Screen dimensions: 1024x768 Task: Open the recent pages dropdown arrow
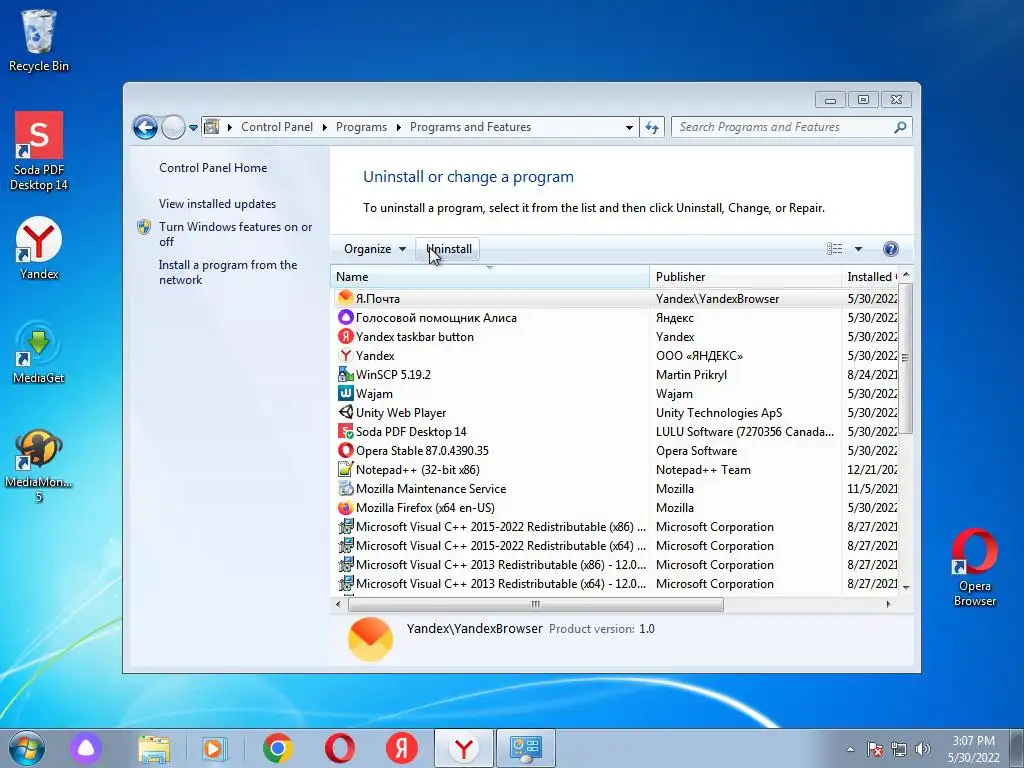(x=193, y=128)
